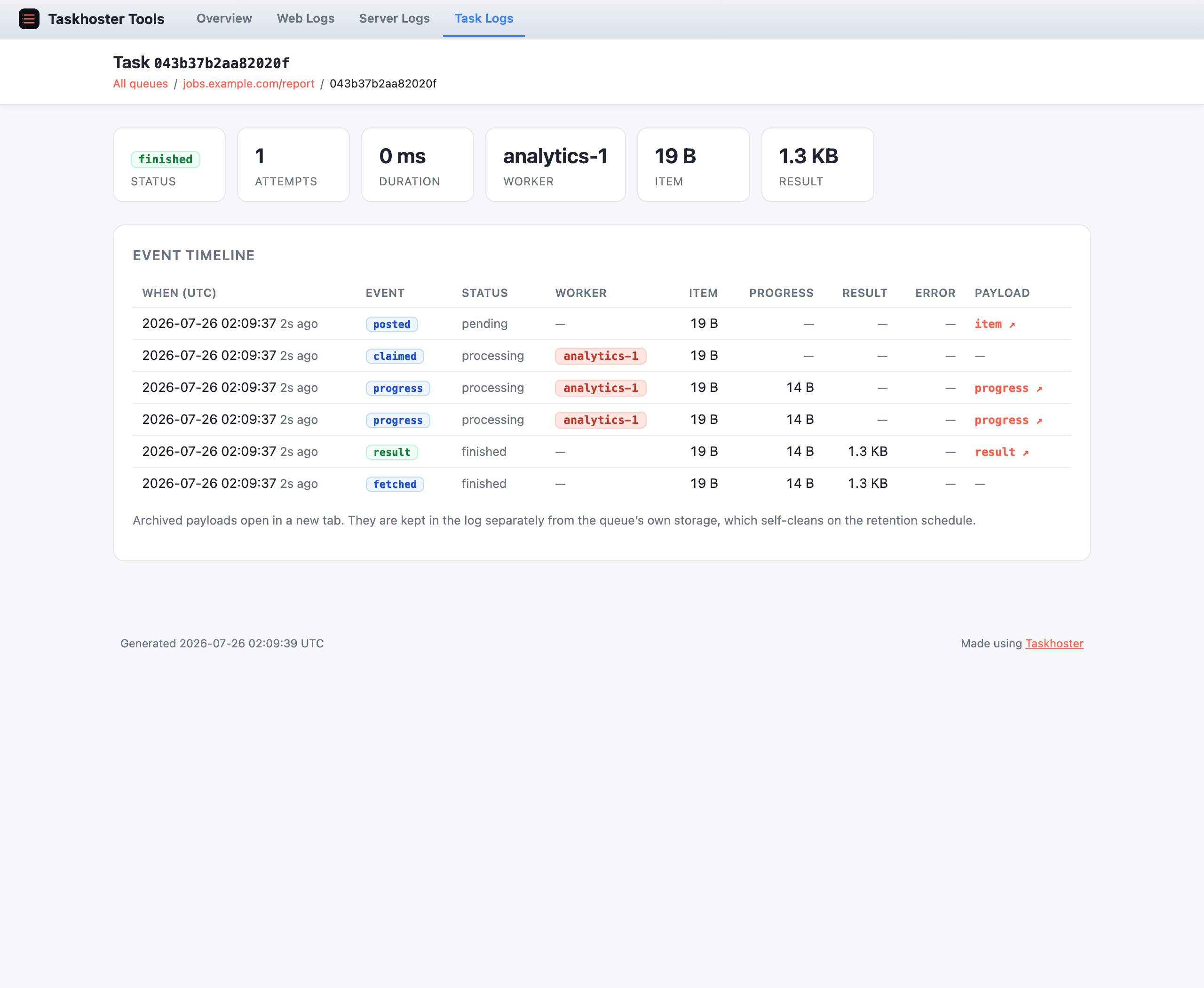Viewport: 1204px width, 988px height.
Task: Click the Taskhoster Tools logo icon
Action: (29, 19)
